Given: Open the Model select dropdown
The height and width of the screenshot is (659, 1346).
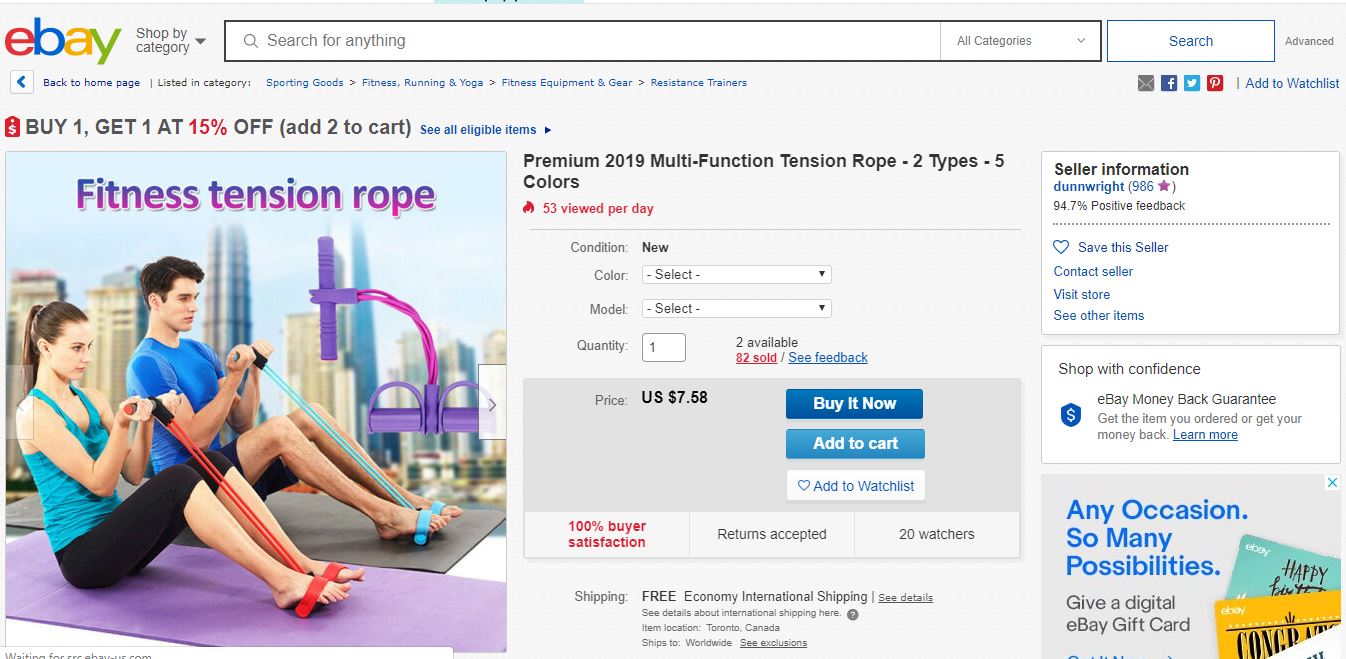Looking at the screenshot, I should pyautogui.click(x=737, y=308).
